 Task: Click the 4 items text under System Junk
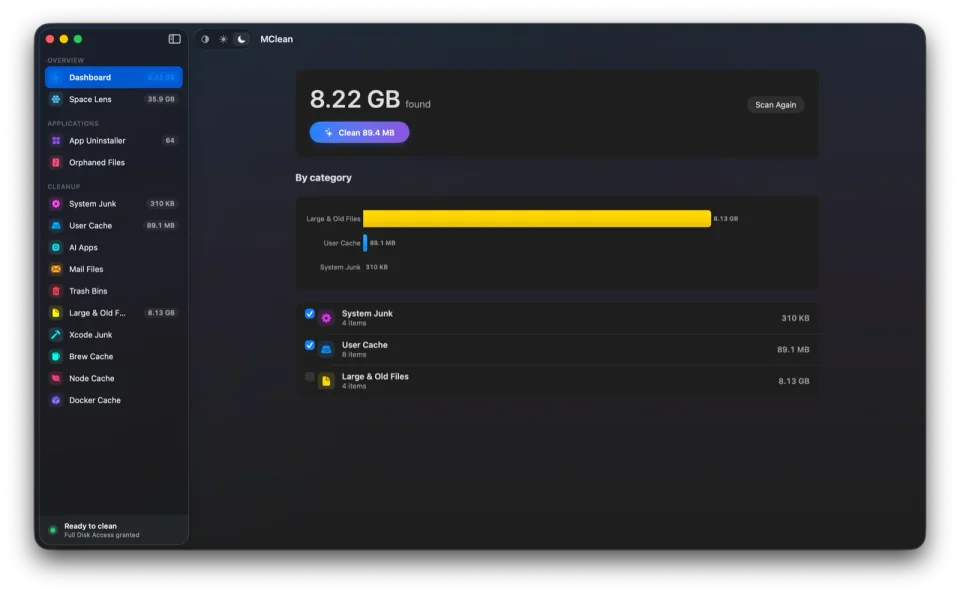pyautogui.click(x=354, y=323)
